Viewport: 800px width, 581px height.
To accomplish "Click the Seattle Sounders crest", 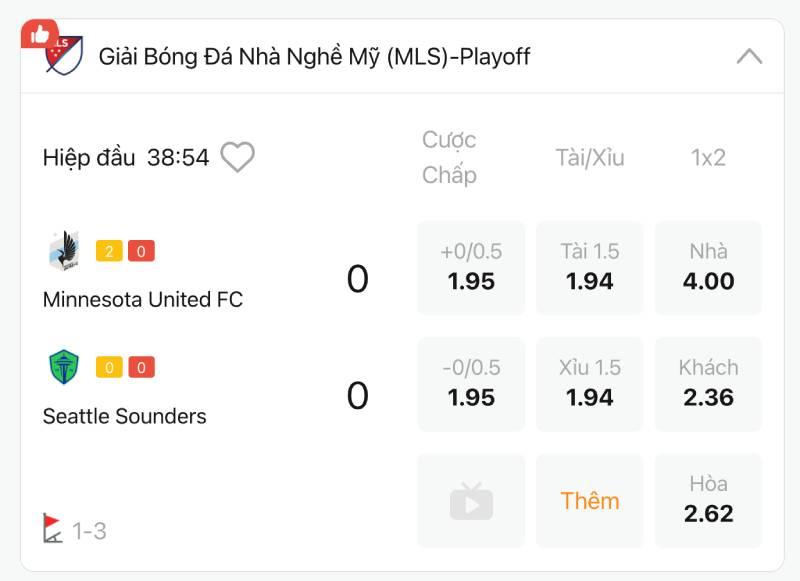I will [63, 367].
